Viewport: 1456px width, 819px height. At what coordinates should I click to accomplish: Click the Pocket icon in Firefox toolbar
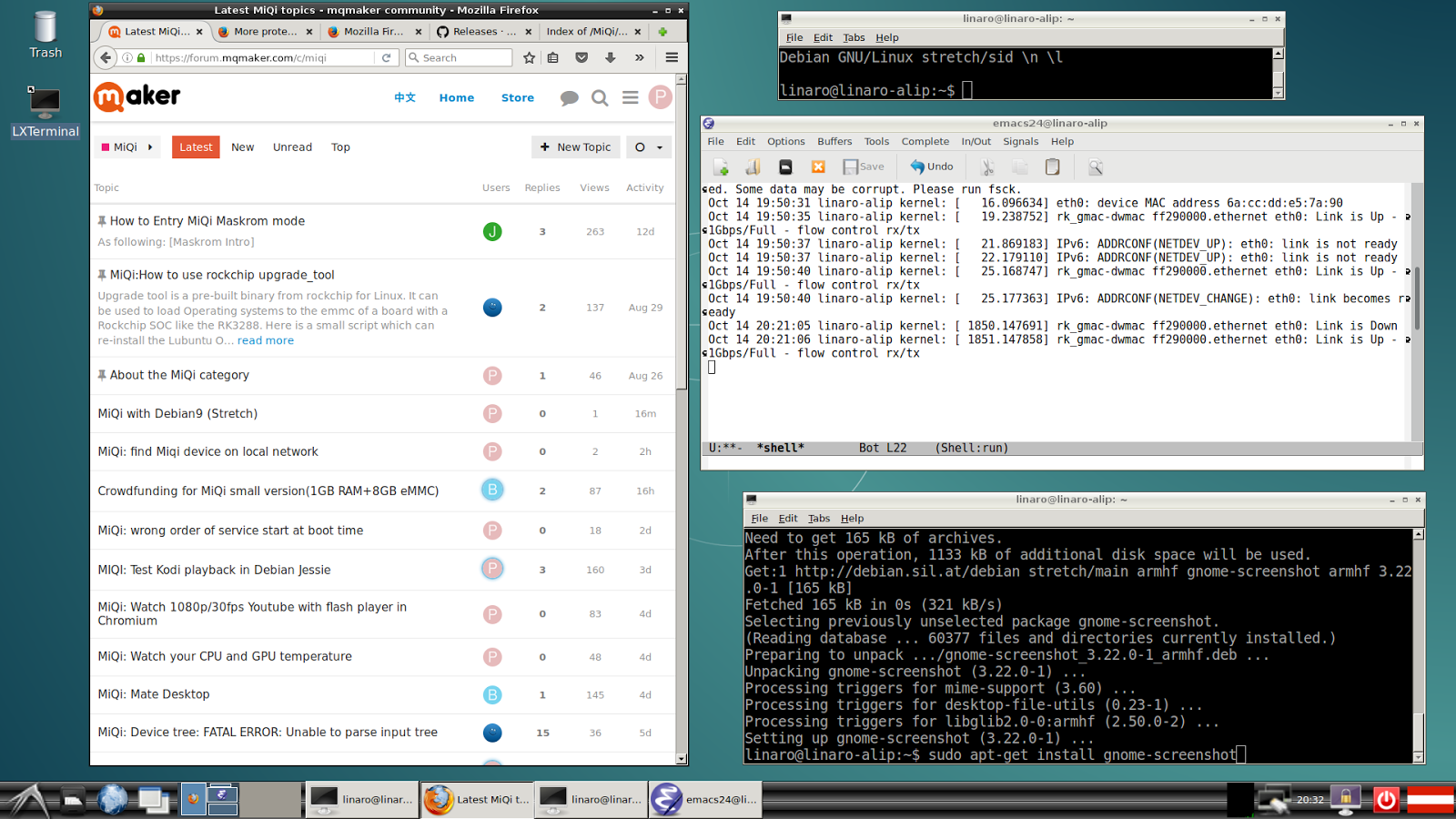click(x=581, y=57)
